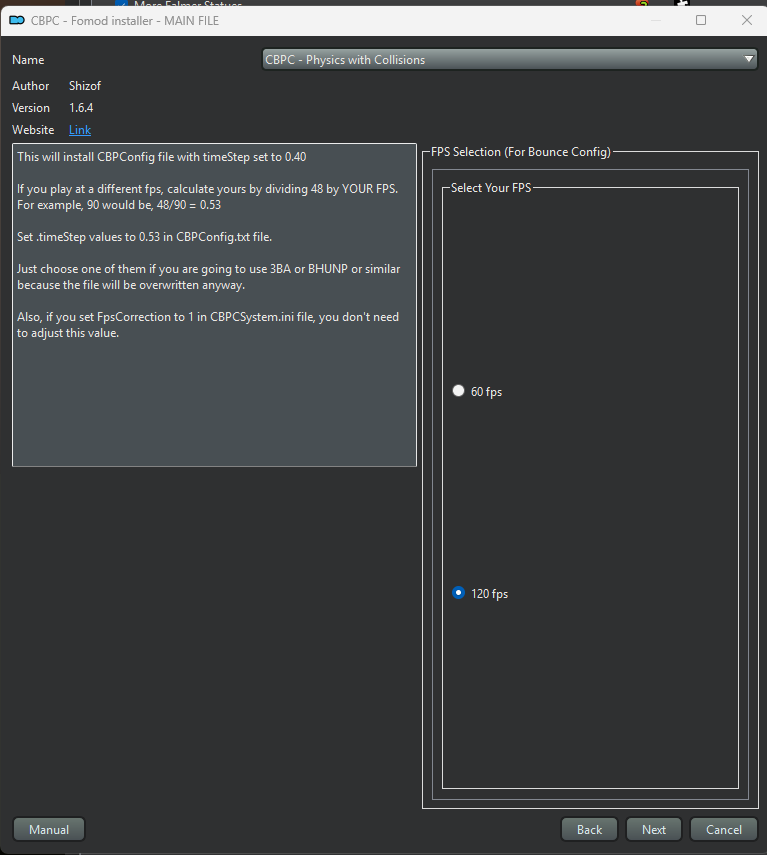The image size is (767, 855).
Task: Close the Fomod installer window
Action: click(x=747, y=20)
